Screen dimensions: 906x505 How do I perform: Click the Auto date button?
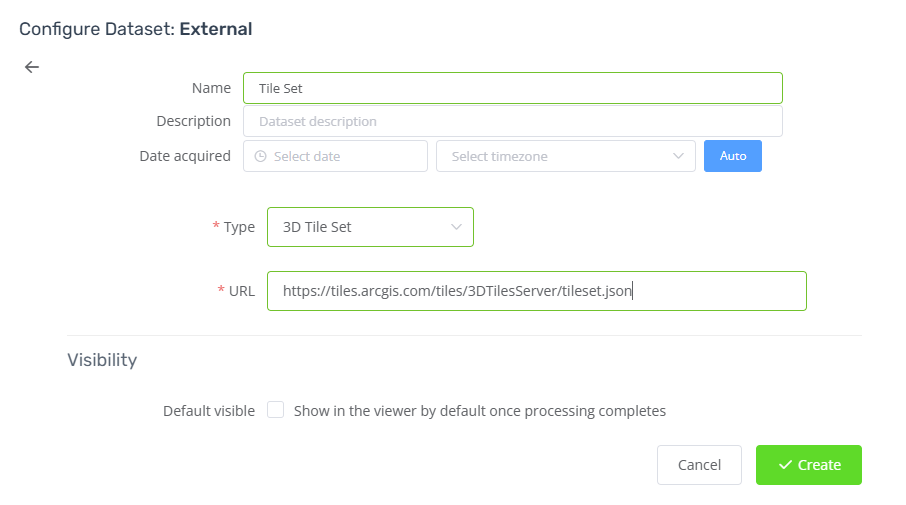pos(733,156)
